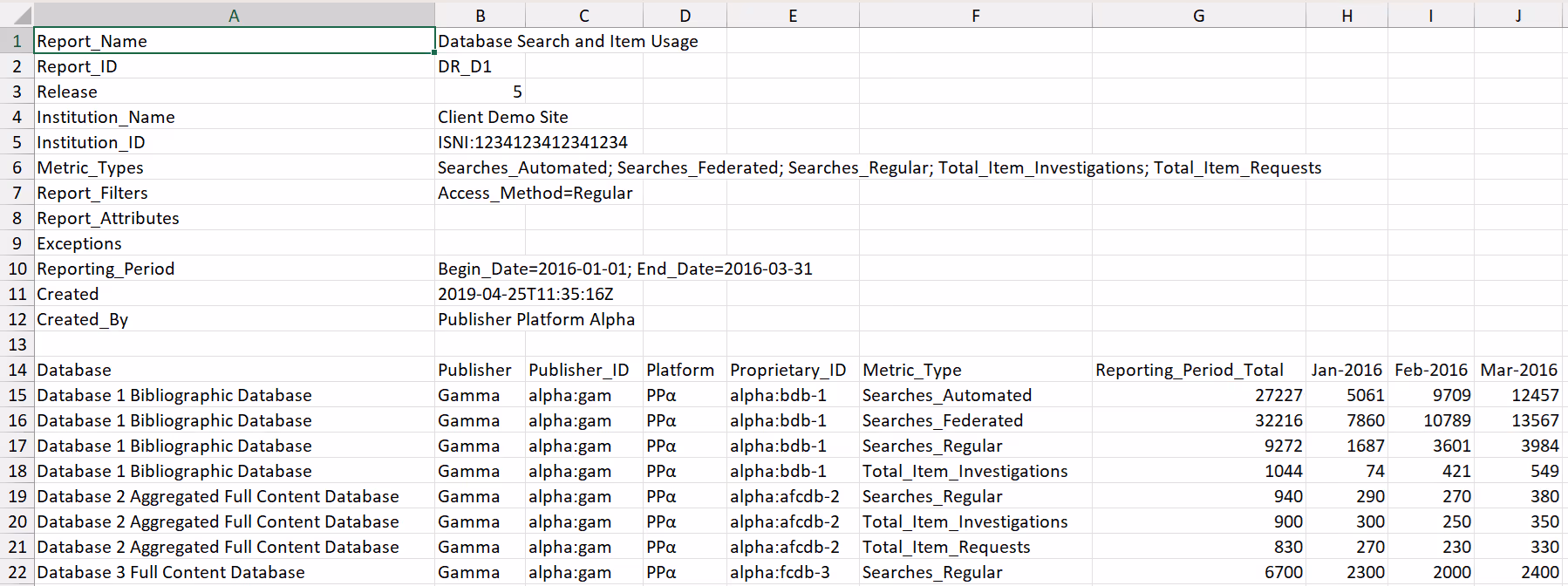Click the Mar-2016 value 2400
1568x586 pixels.
(1518, 572)
